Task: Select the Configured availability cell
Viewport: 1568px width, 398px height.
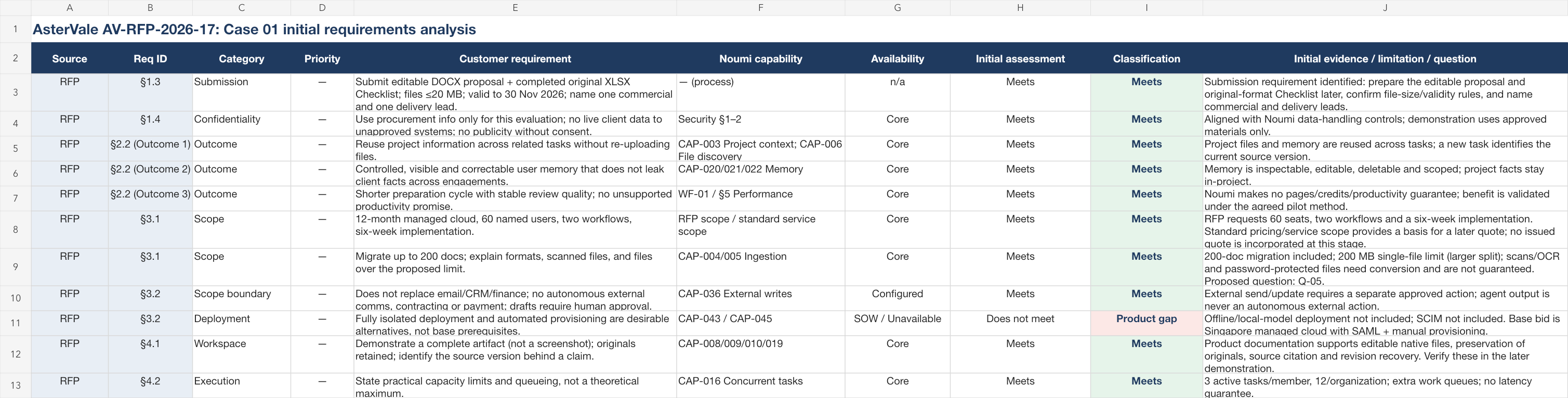Action: [x=897, y=298]
